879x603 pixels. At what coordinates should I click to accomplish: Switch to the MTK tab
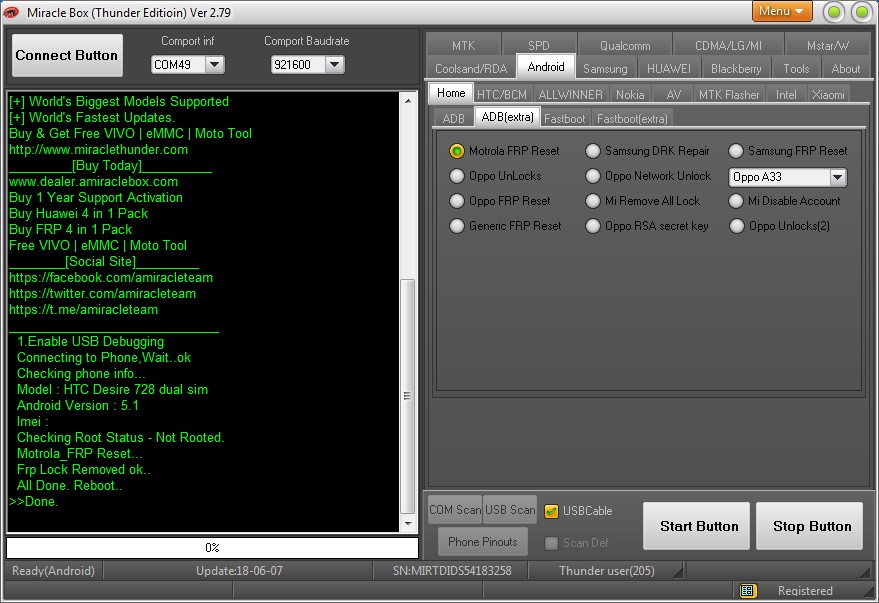click(x=463, y=45)
